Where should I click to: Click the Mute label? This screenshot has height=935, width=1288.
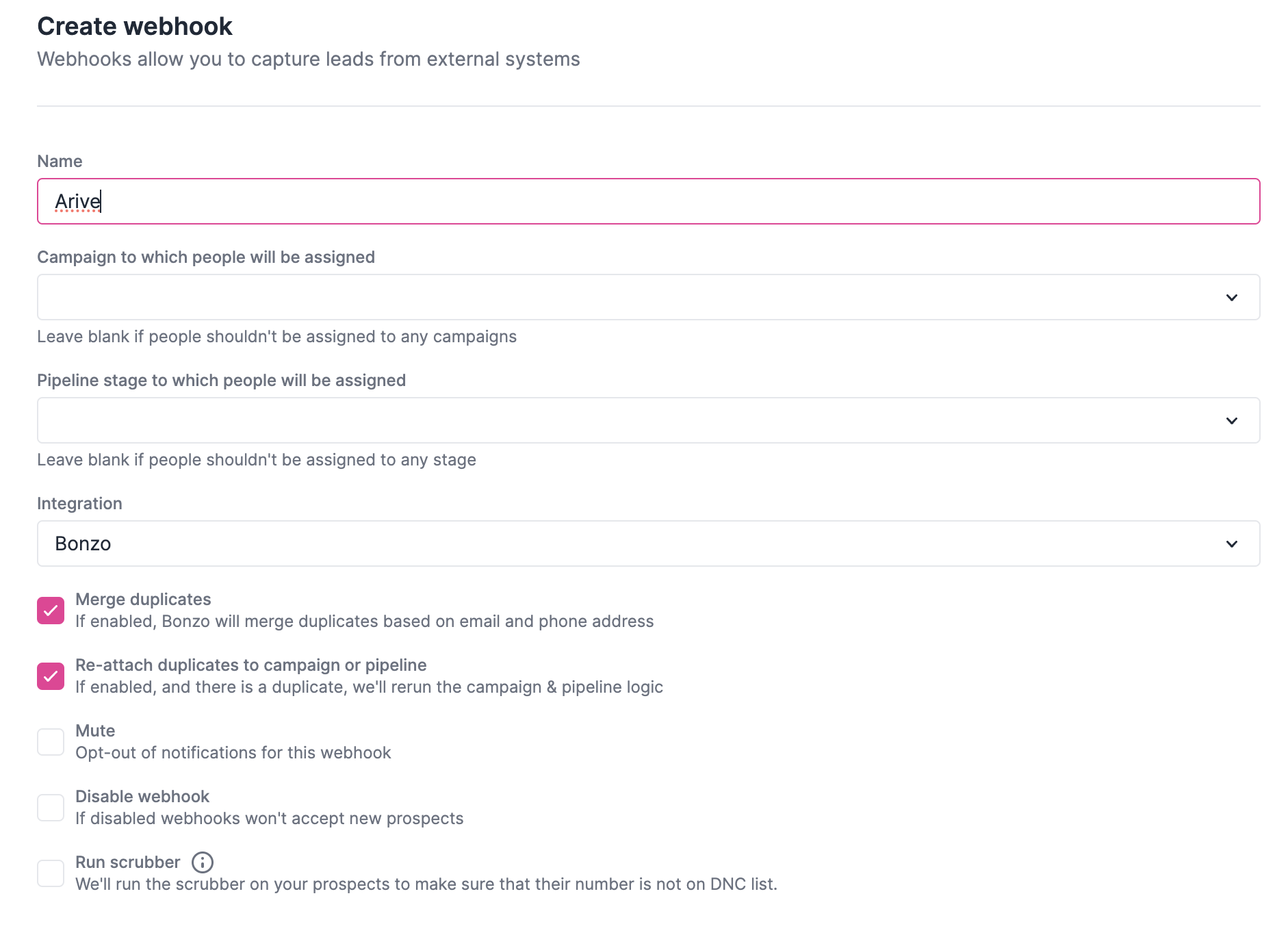click(x=95, y=730)
